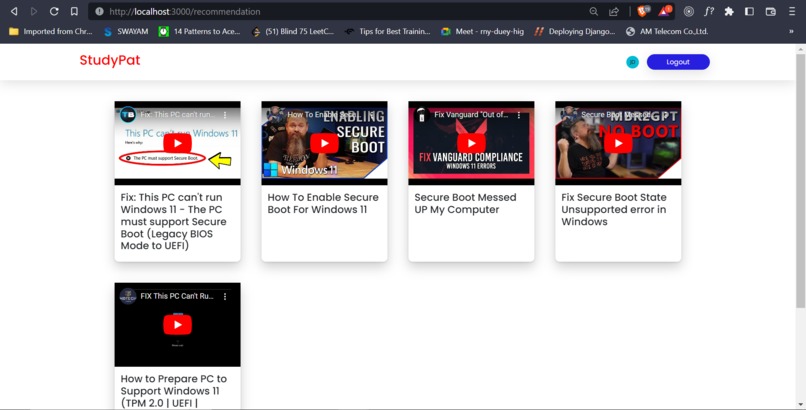Open the Brave Wallet icon
Viewport: 806px width, 410px height.
pyautogui.click(x=770, y=11)
